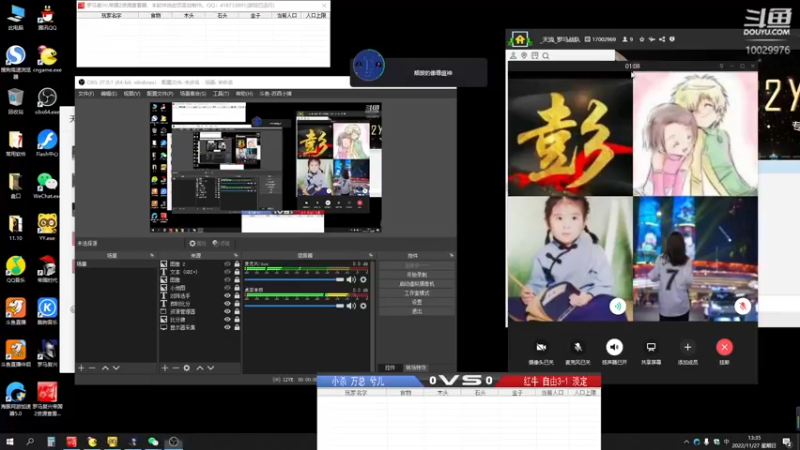Move selected source down with arrow icon
The width and height of the screenshot is (800, 450).
tap(211, 368)
